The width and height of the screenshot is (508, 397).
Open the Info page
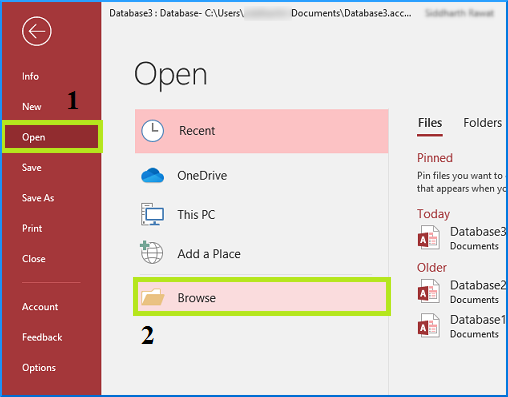click(x=30, y=76)
